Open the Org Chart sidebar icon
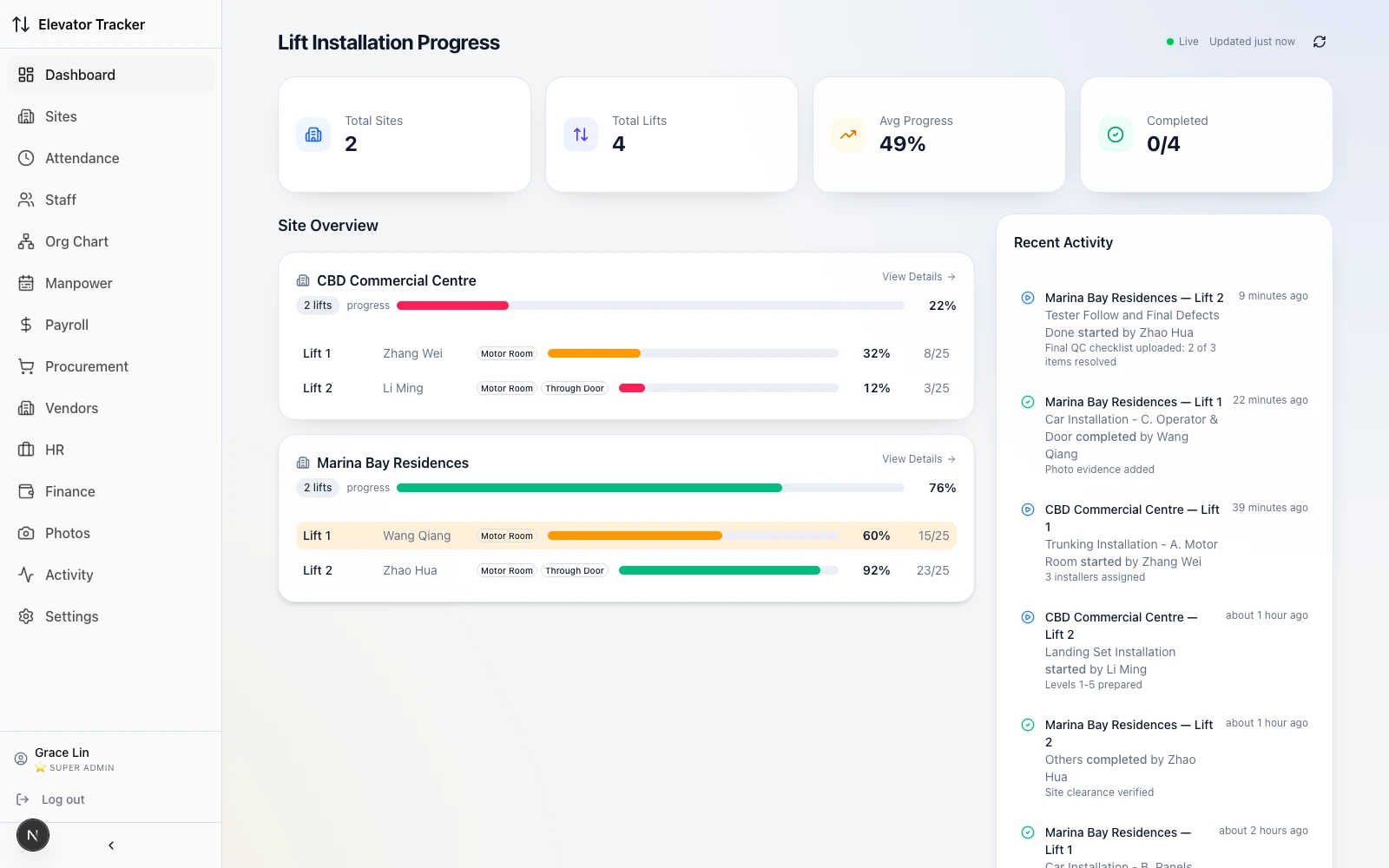This screenshot has width=1389, height=868. coord(26,241)
